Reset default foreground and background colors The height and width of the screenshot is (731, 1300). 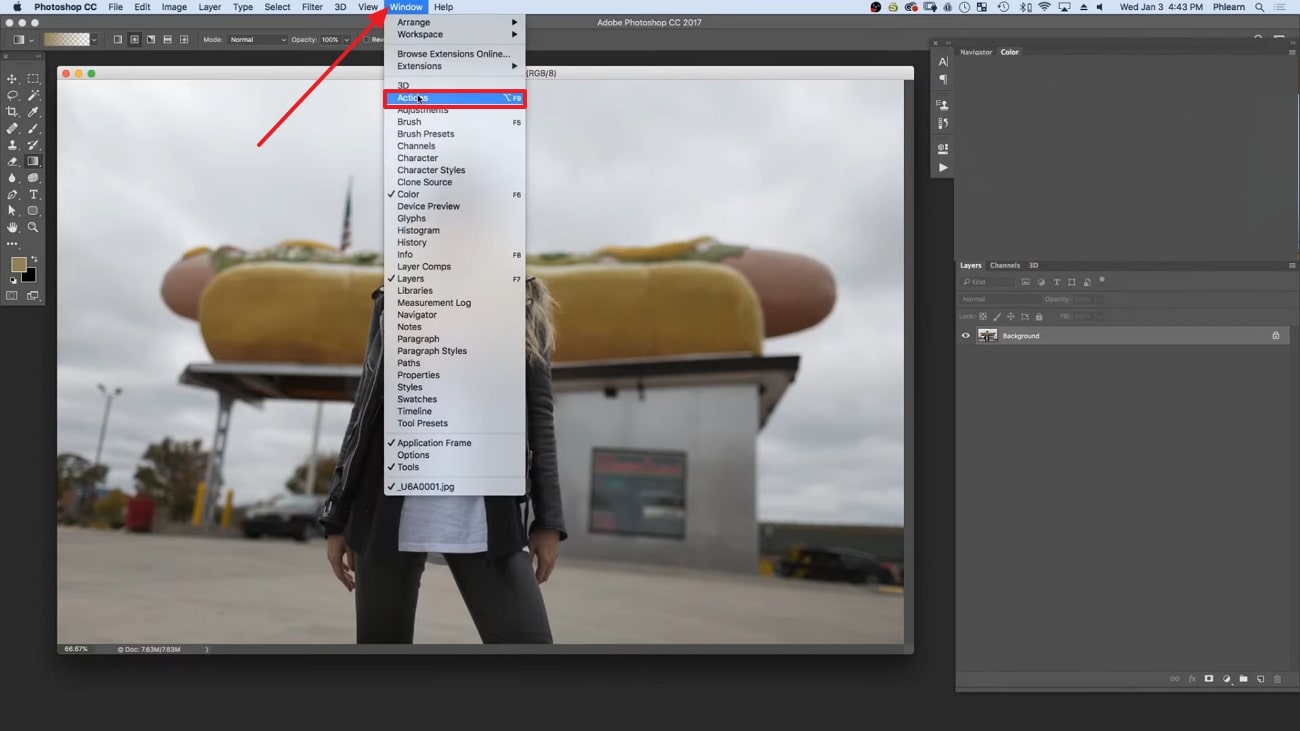13,281
